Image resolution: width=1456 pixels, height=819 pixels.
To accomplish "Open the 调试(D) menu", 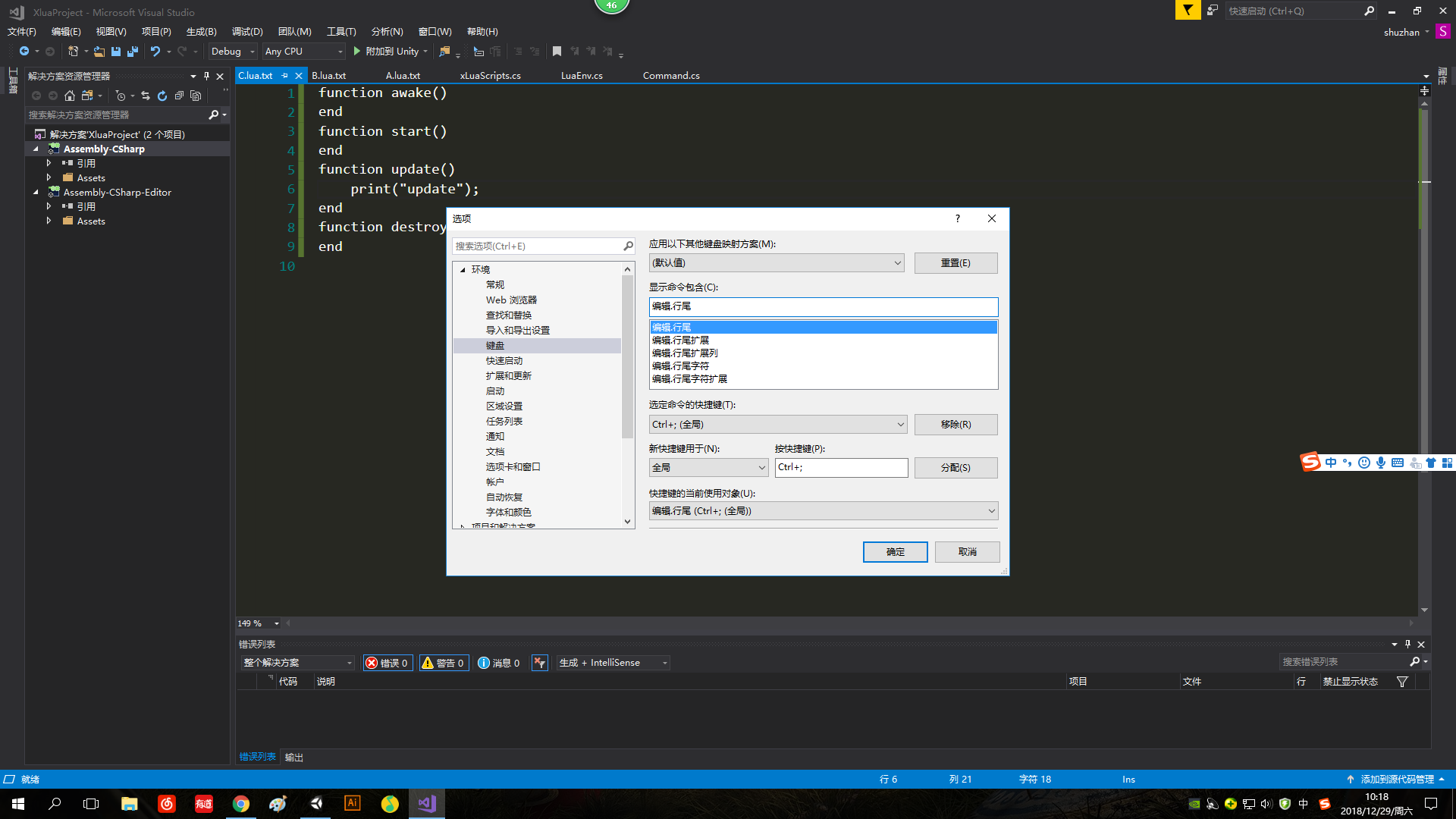I will [x=247, y=32].
